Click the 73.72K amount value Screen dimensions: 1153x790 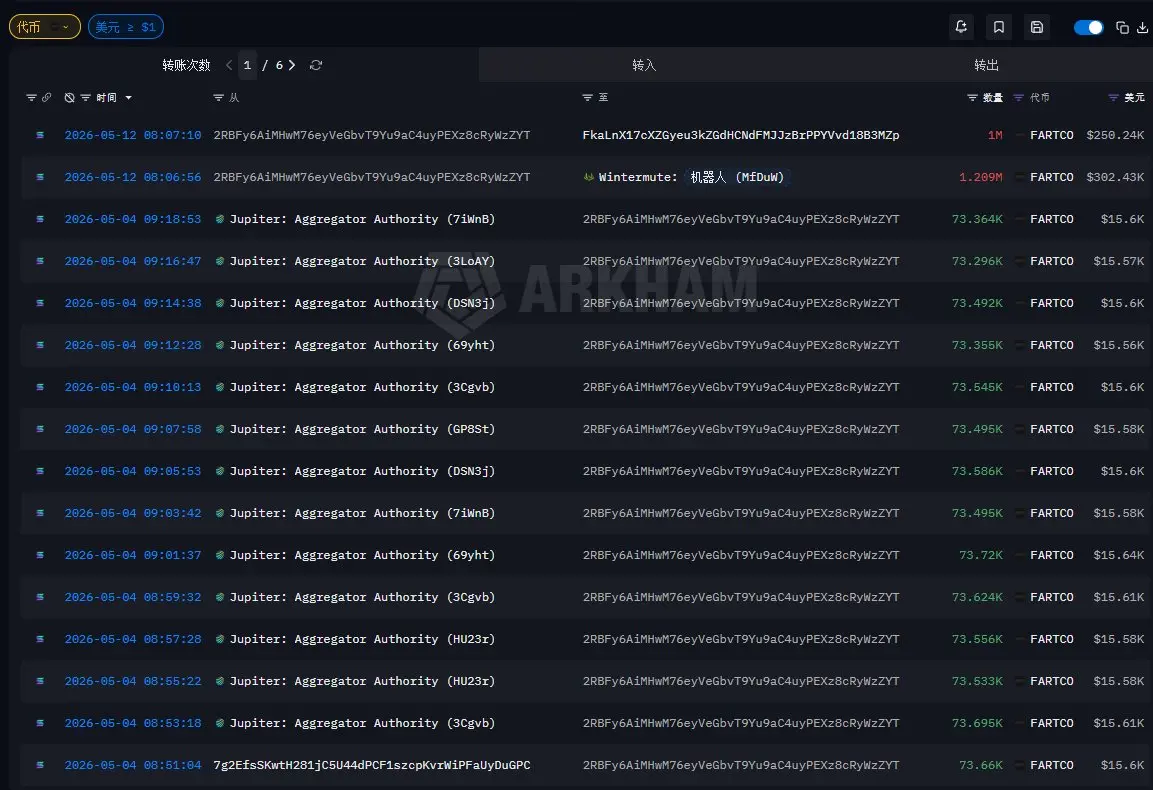coord(980,555)
